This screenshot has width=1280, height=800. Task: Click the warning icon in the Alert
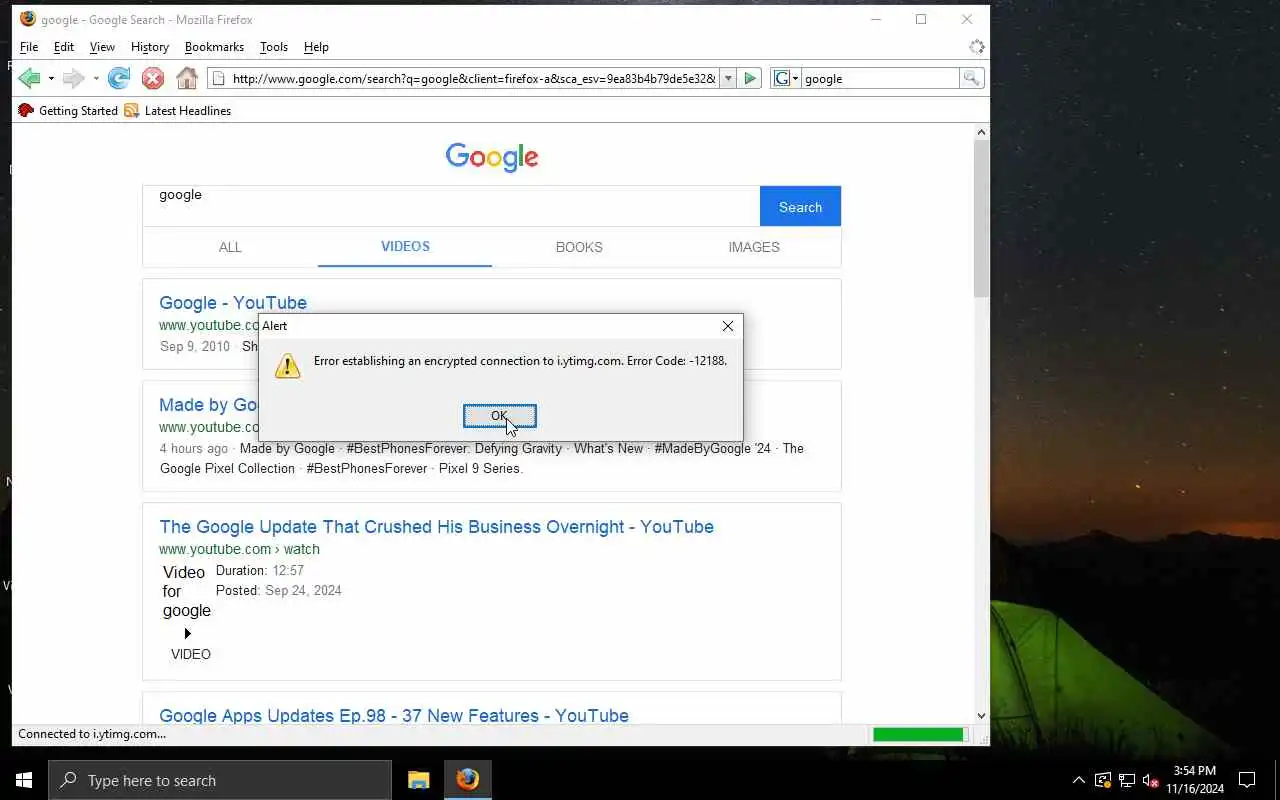click(287, 365)
